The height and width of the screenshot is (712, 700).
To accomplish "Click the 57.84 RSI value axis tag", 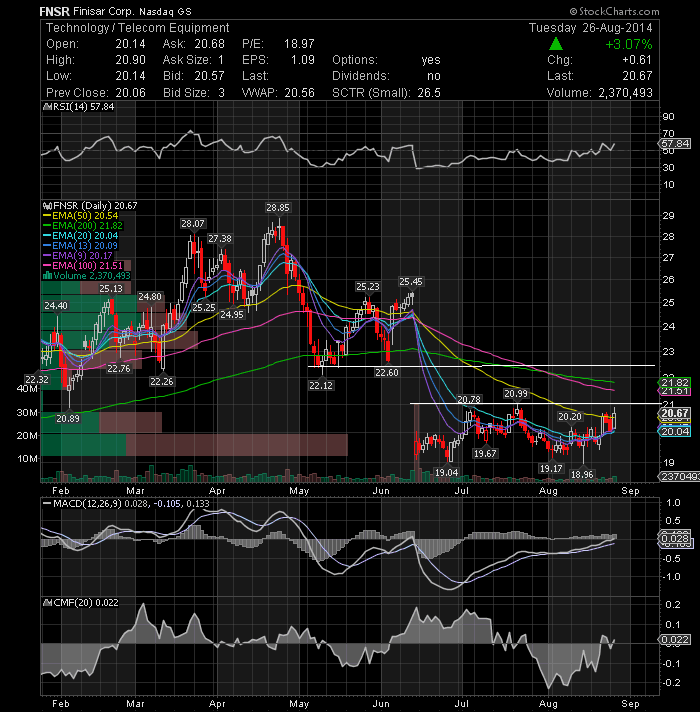I will (675, 143).
